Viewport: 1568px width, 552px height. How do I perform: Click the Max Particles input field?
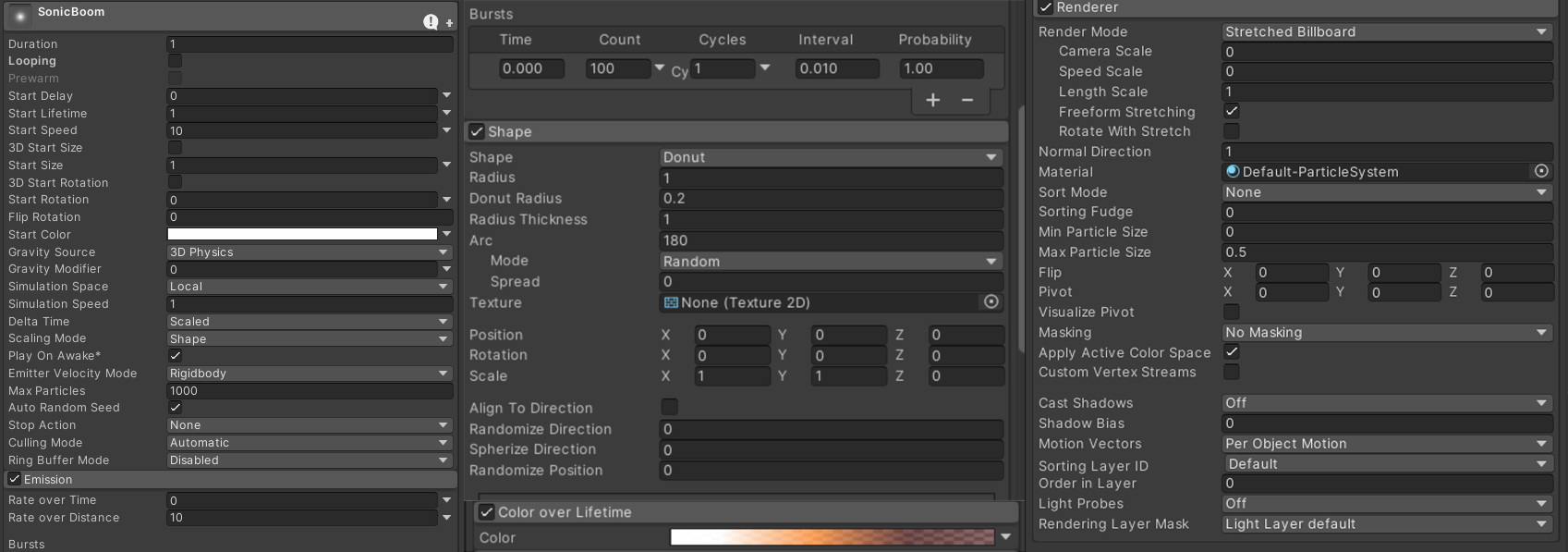[309, 391]
